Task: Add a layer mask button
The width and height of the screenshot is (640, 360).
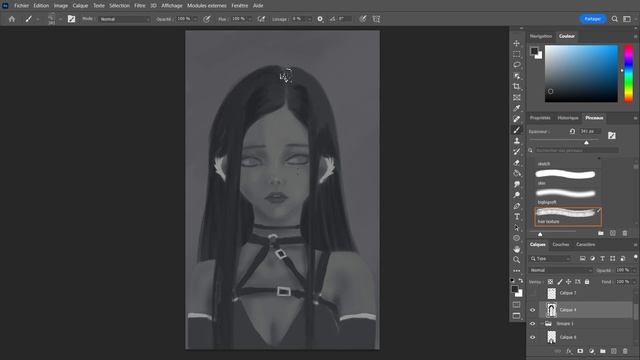Action: (580, 351)
